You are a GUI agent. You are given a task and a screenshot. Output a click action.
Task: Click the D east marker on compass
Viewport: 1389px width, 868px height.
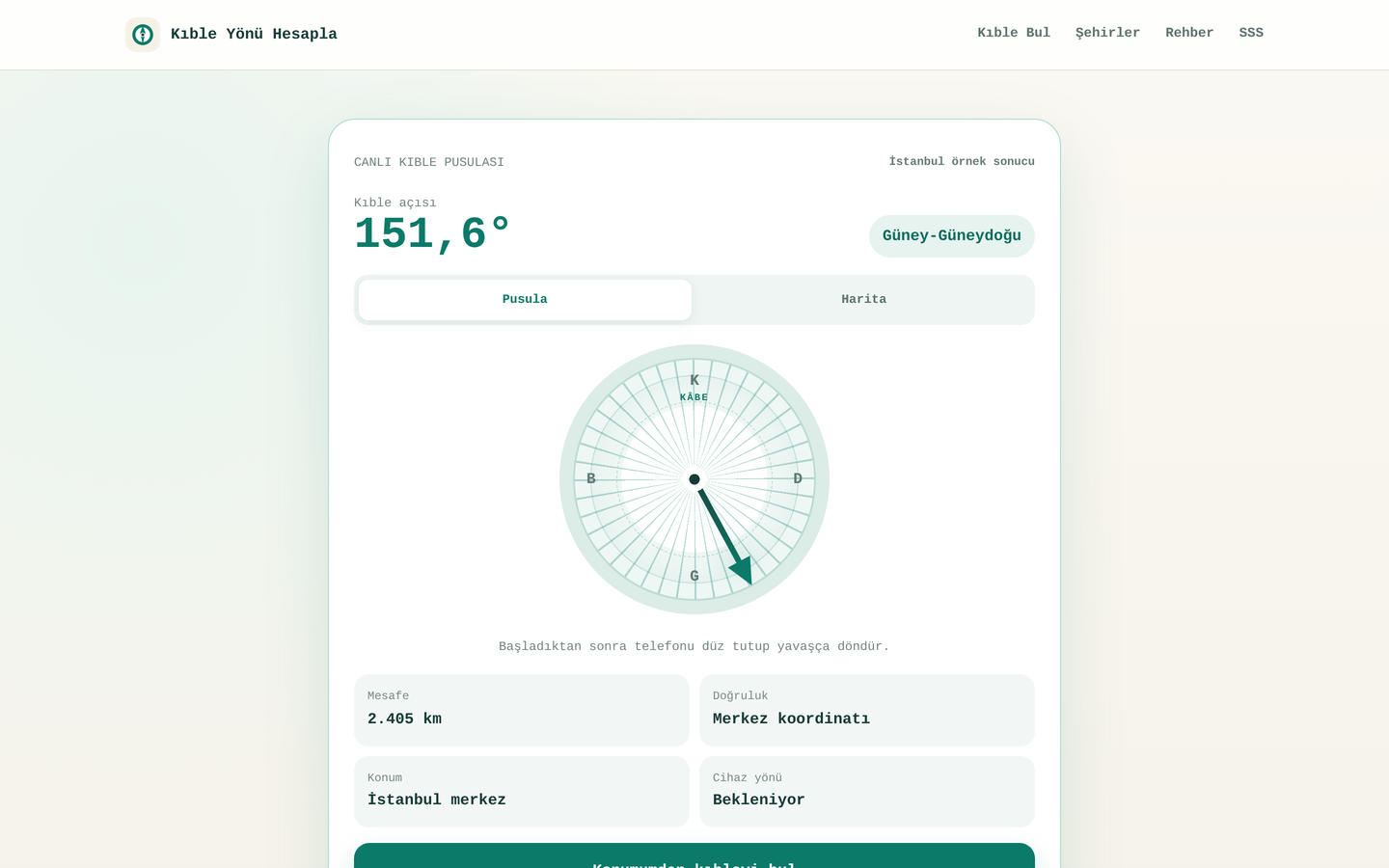(x=798, y=478)
